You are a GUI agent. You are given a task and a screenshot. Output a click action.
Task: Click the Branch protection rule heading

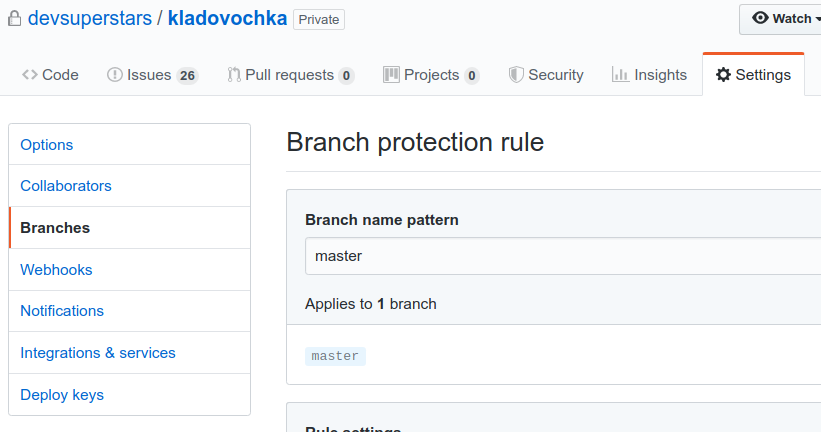[415, 142]
